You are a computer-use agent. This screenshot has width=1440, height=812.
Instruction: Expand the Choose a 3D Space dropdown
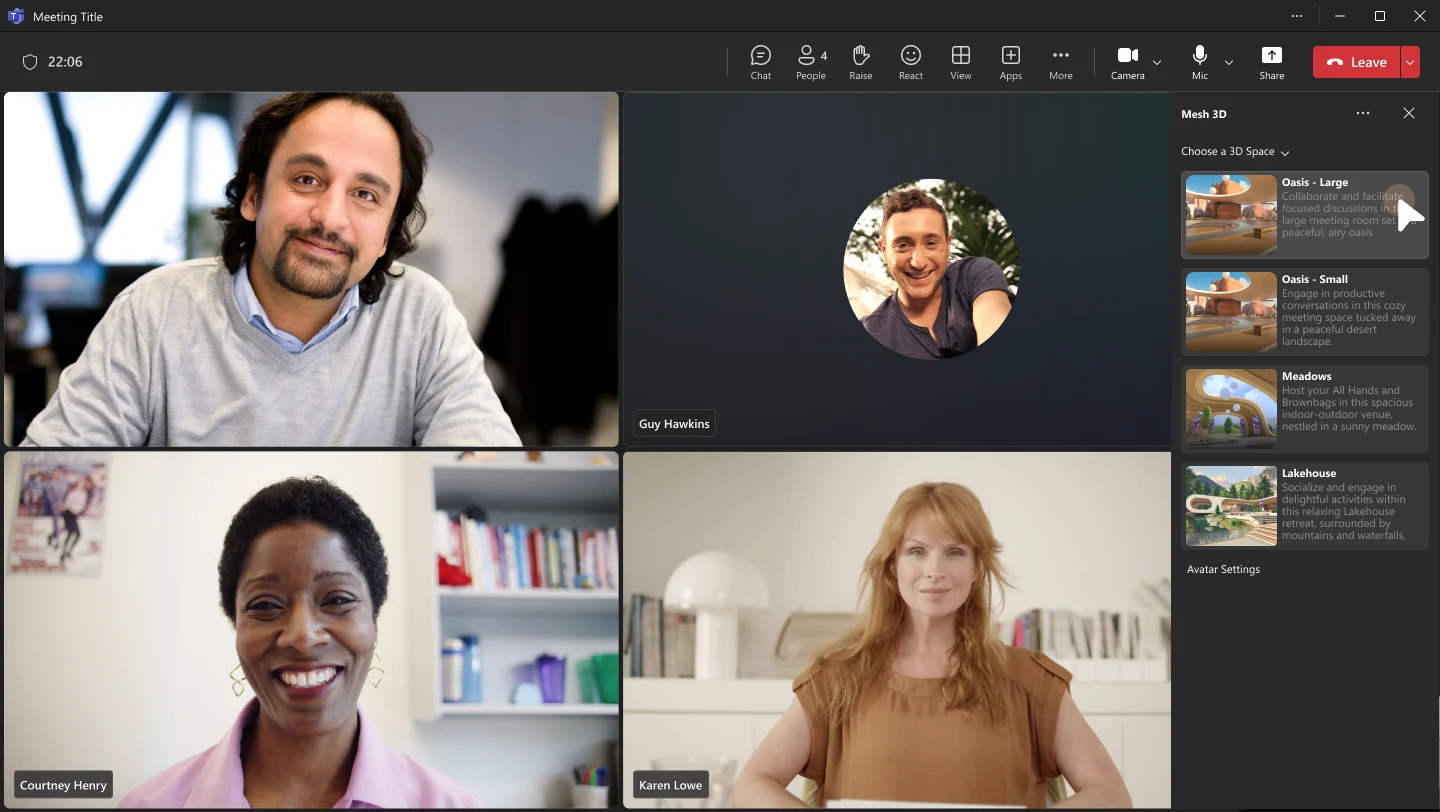1235,152
